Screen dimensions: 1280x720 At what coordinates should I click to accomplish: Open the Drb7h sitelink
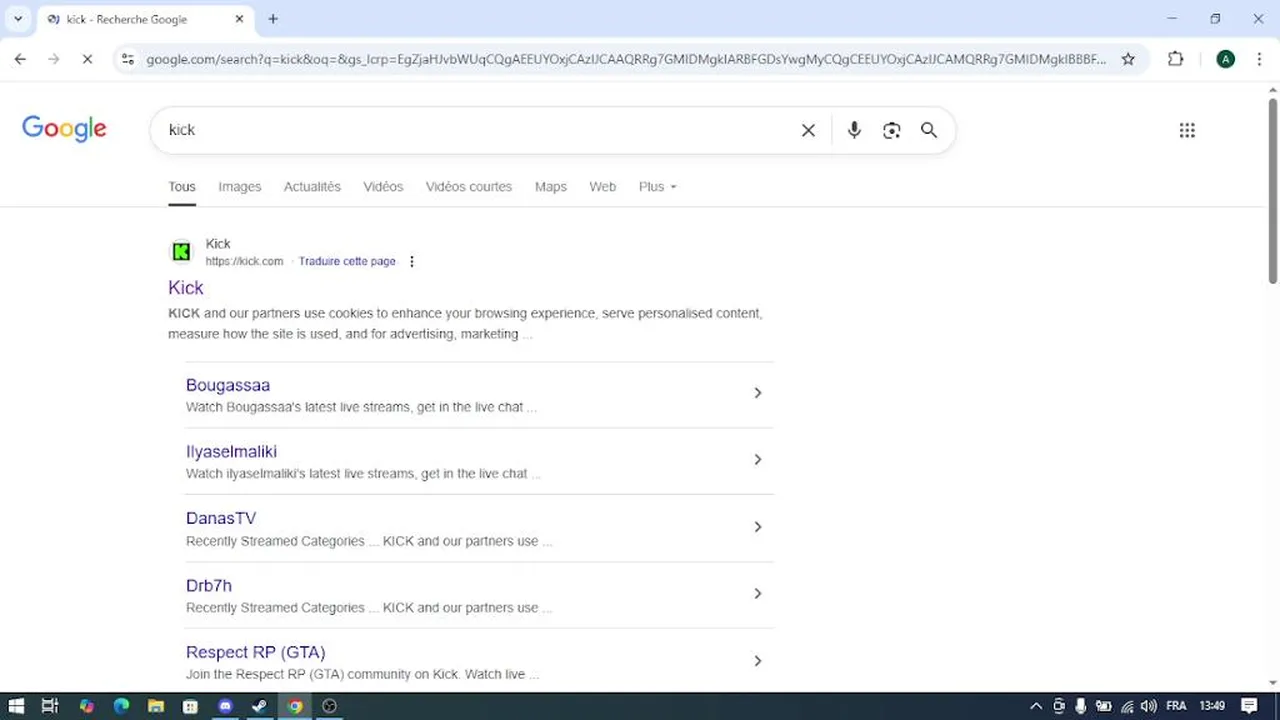209,586
